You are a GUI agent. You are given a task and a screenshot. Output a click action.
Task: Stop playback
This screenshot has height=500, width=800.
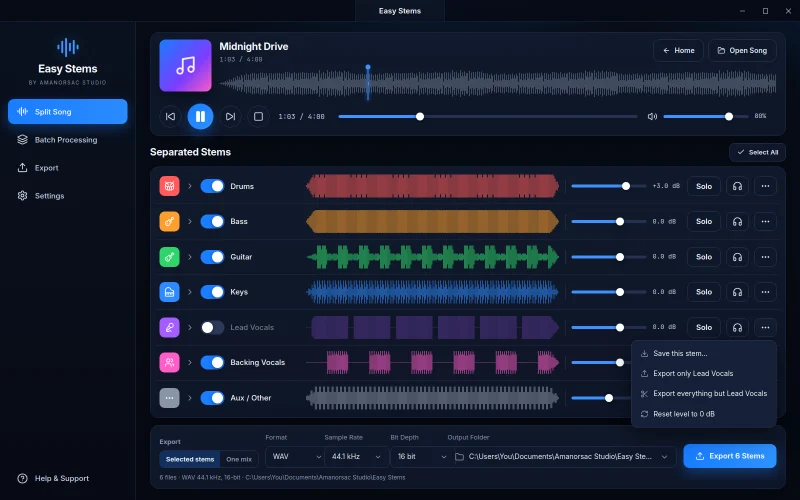click(259, 116)
